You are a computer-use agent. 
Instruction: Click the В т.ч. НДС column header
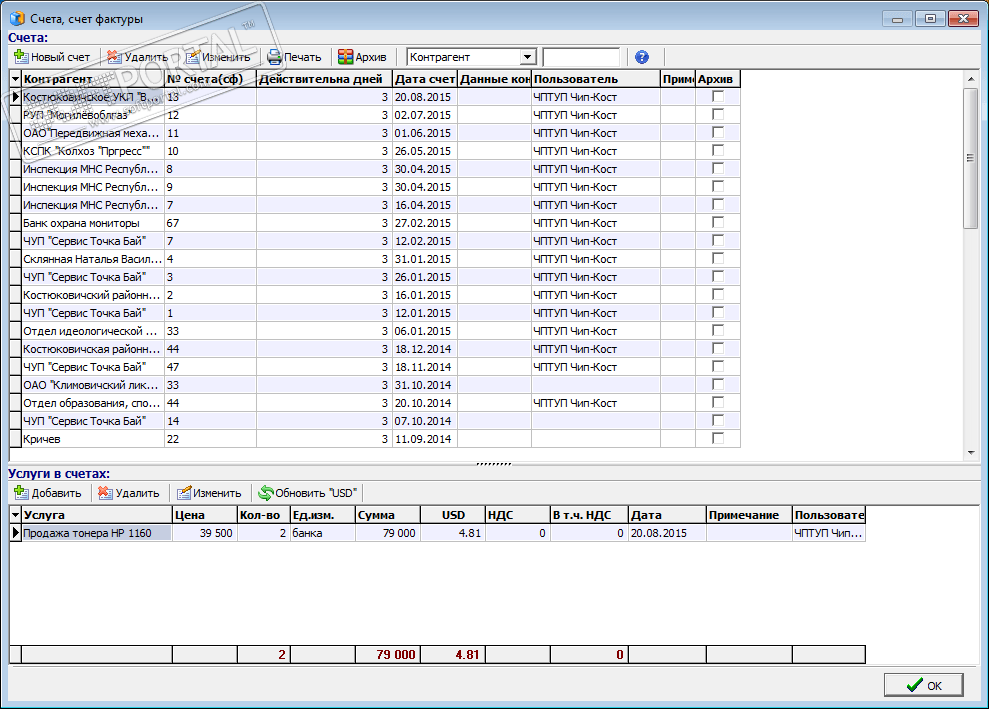tap(589, 515)
